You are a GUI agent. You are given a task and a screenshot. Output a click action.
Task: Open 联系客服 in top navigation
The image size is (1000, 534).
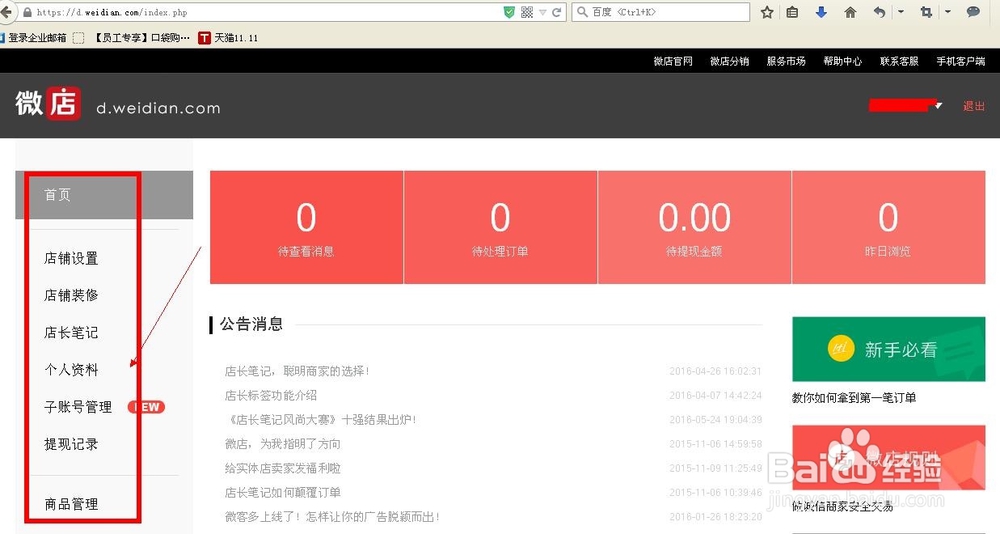(x=899, y=61)
